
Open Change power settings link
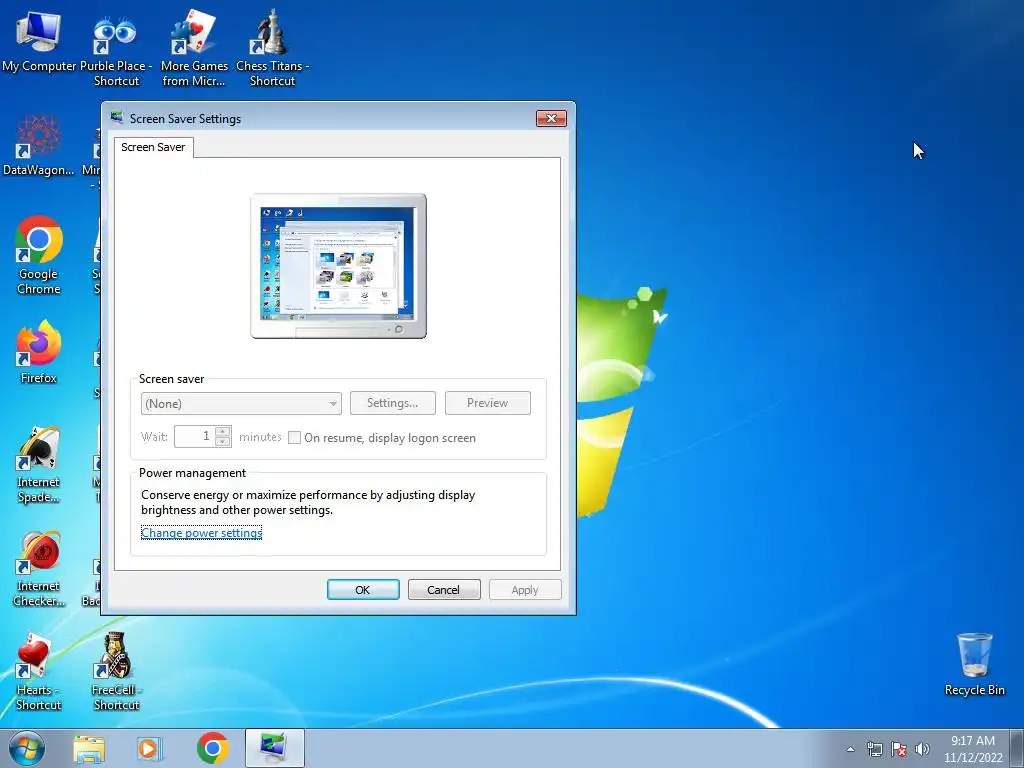pyautogui.click(x=201, y=533)
